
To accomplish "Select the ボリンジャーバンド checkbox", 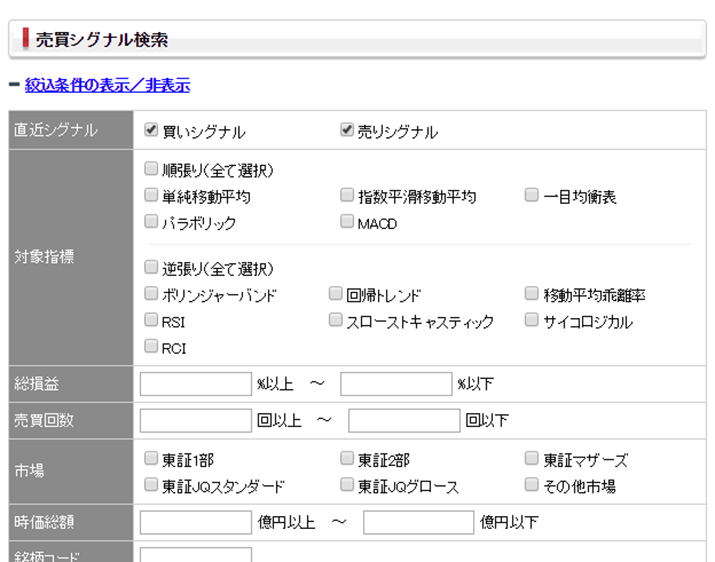I will coord(151,294).
